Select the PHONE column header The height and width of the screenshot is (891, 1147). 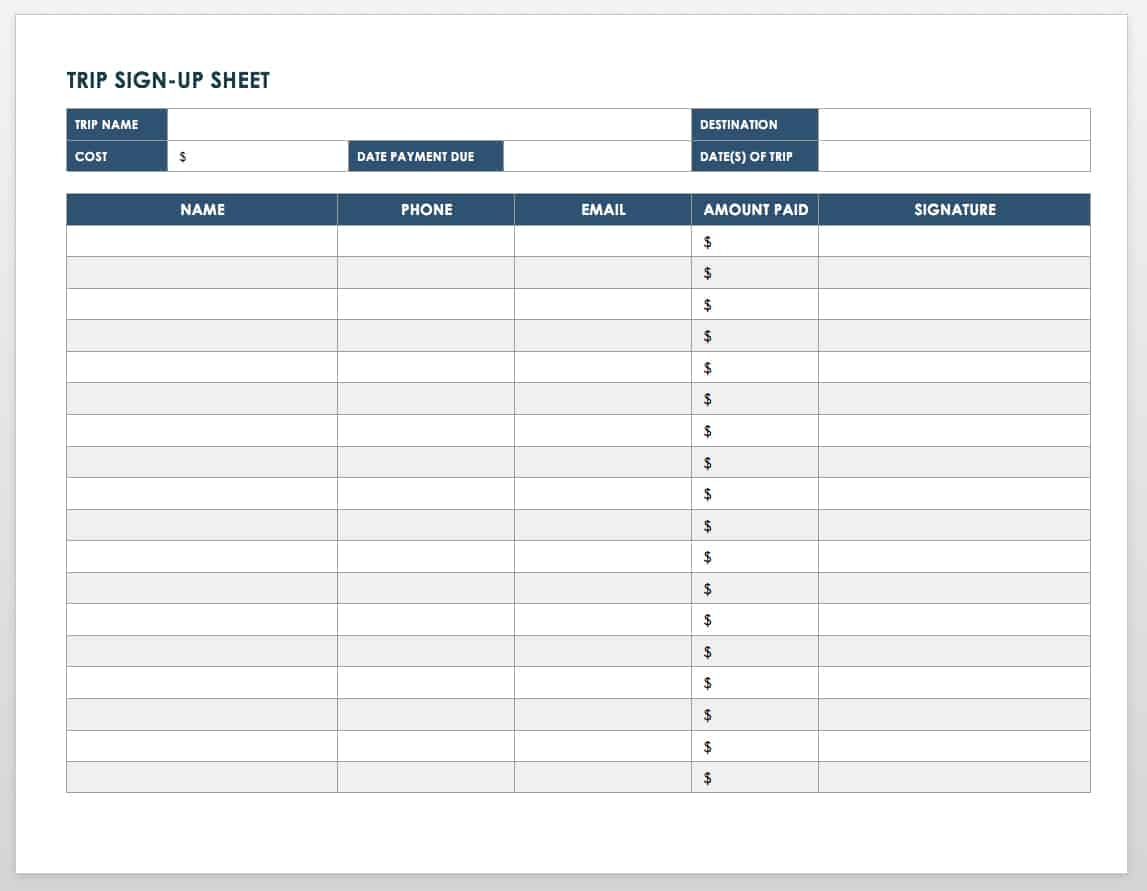(426, 210)
